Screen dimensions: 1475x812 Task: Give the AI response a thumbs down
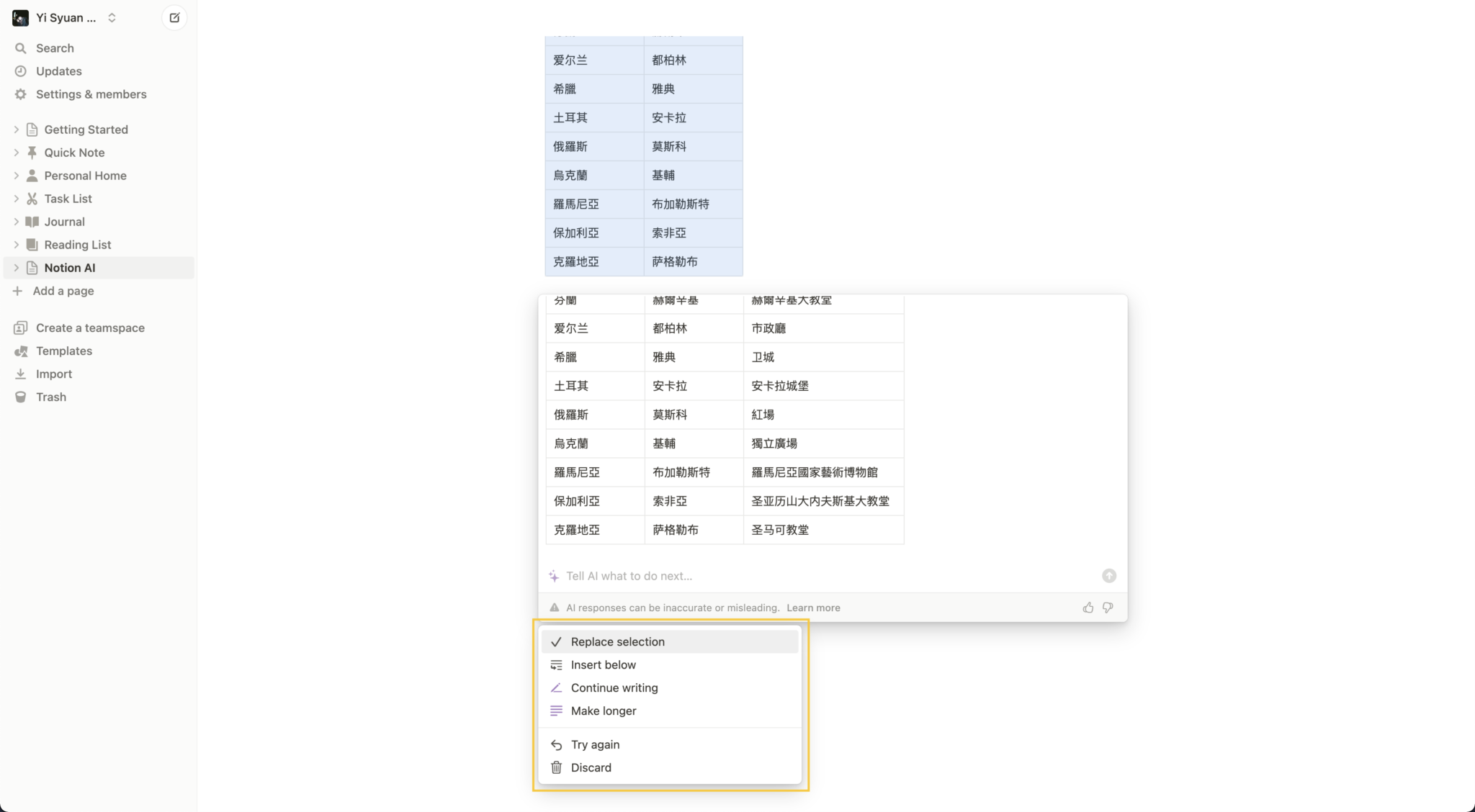click(1108, 607)
